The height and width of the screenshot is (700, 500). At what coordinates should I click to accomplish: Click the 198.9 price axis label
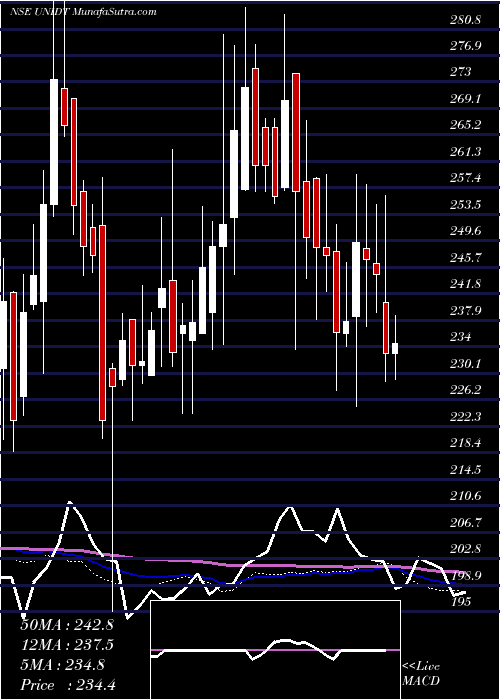[465, 575]
